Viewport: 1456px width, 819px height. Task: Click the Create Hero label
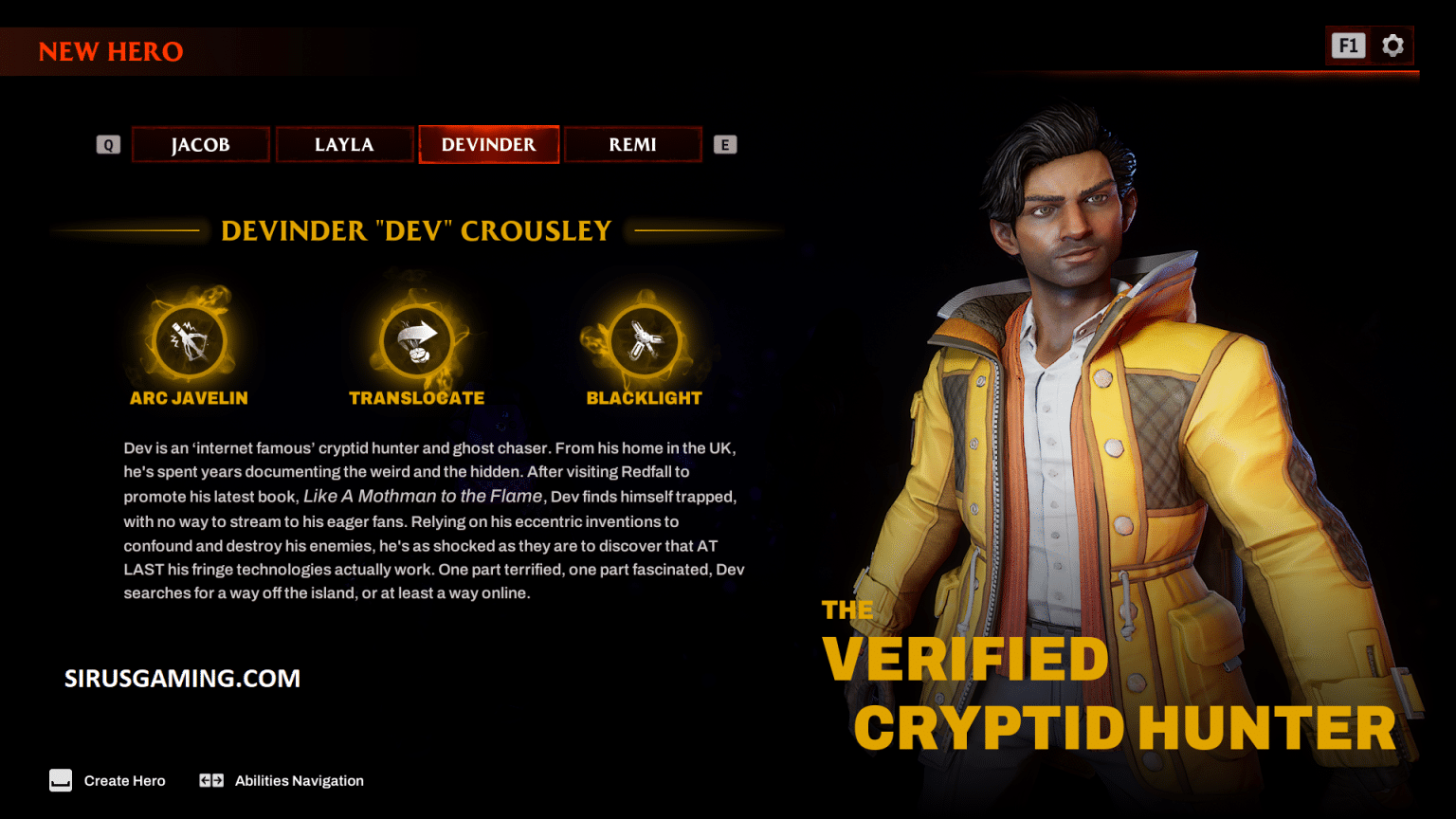coord(125,781)
